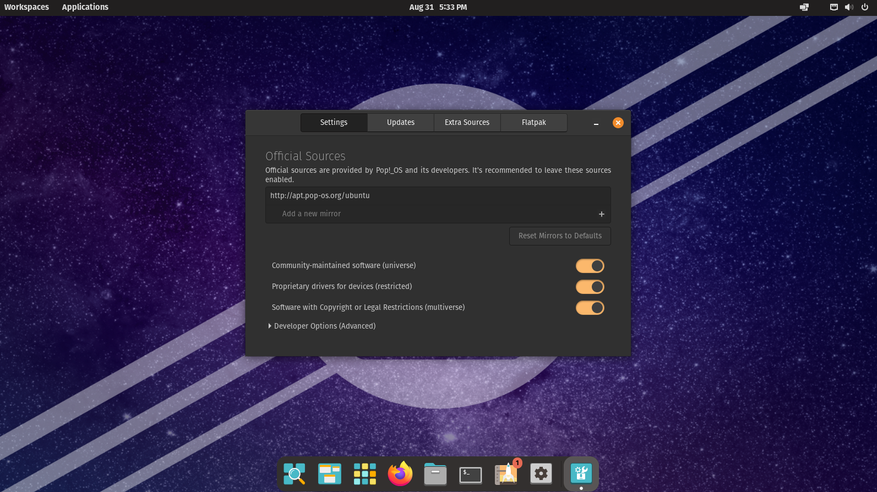This screenshot has height=492, width=877.
Task: Open the Settings gear in dock
Action: [541, 473]
